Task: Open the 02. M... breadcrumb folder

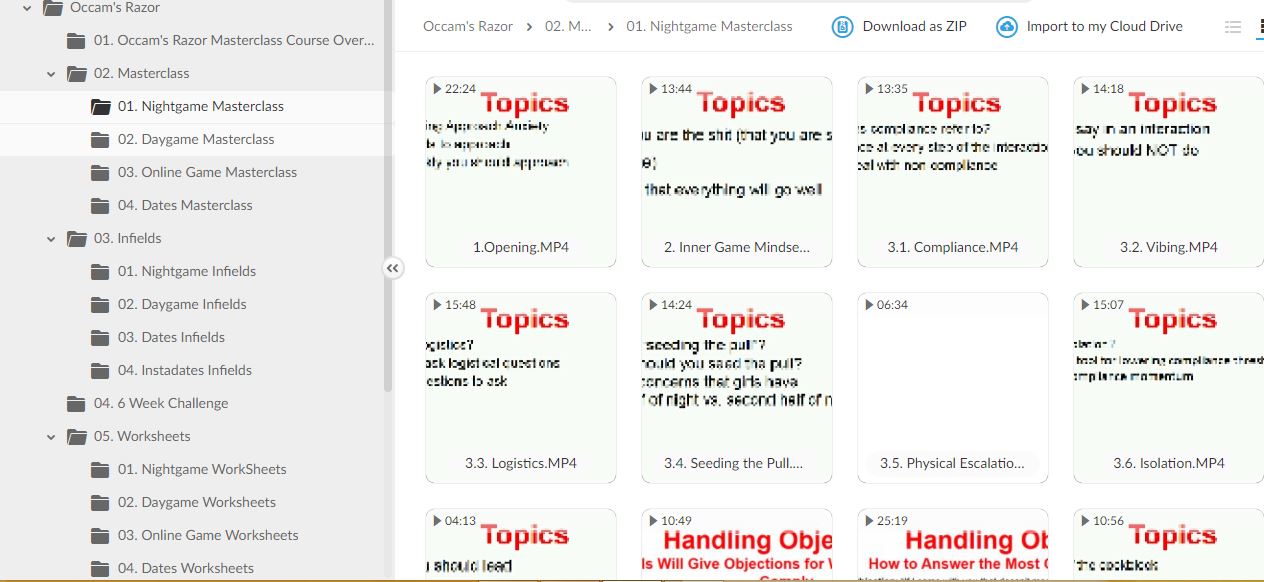Action: coord(567,27)
